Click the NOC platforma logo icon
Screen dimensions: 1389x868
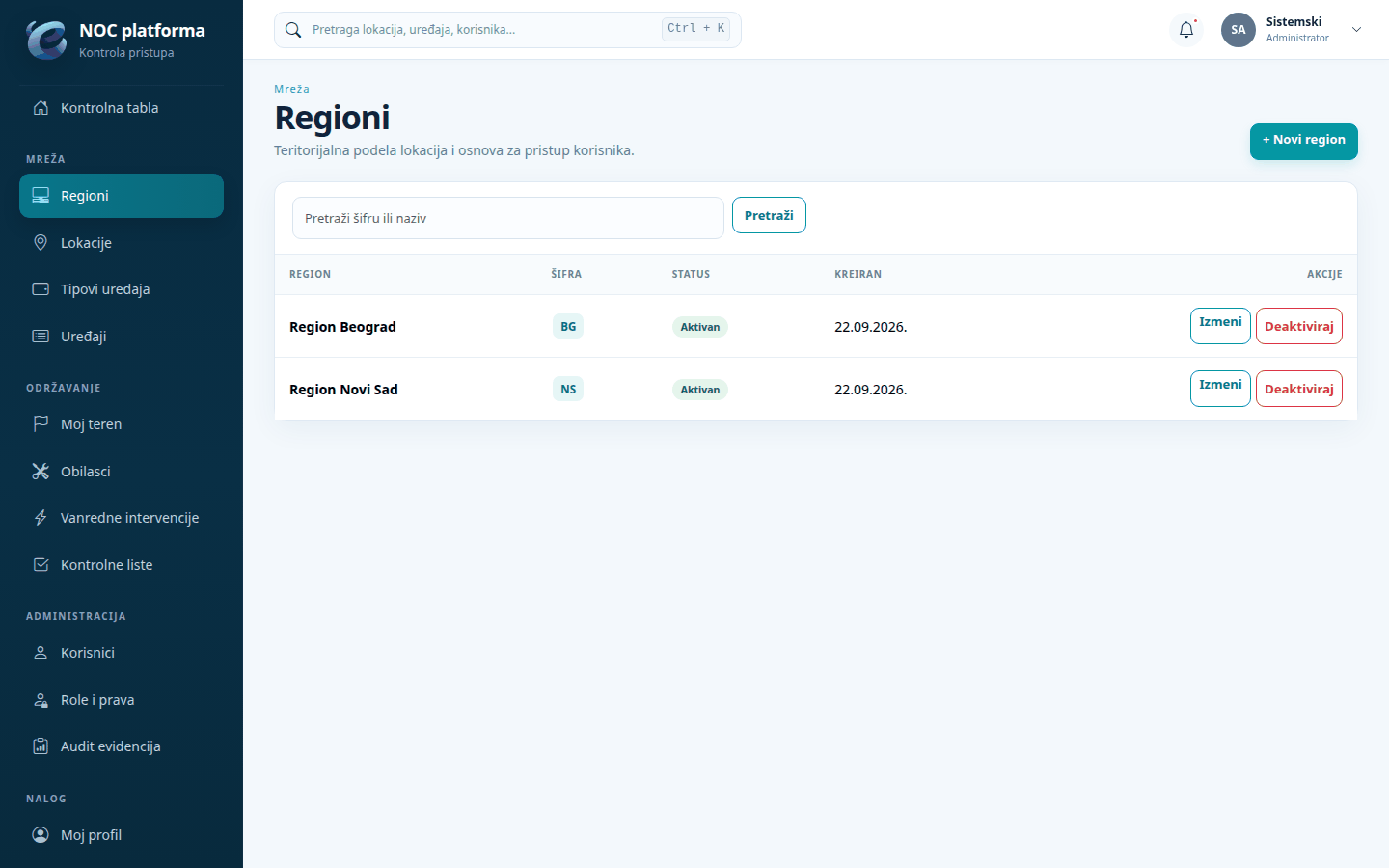[46, 40]
